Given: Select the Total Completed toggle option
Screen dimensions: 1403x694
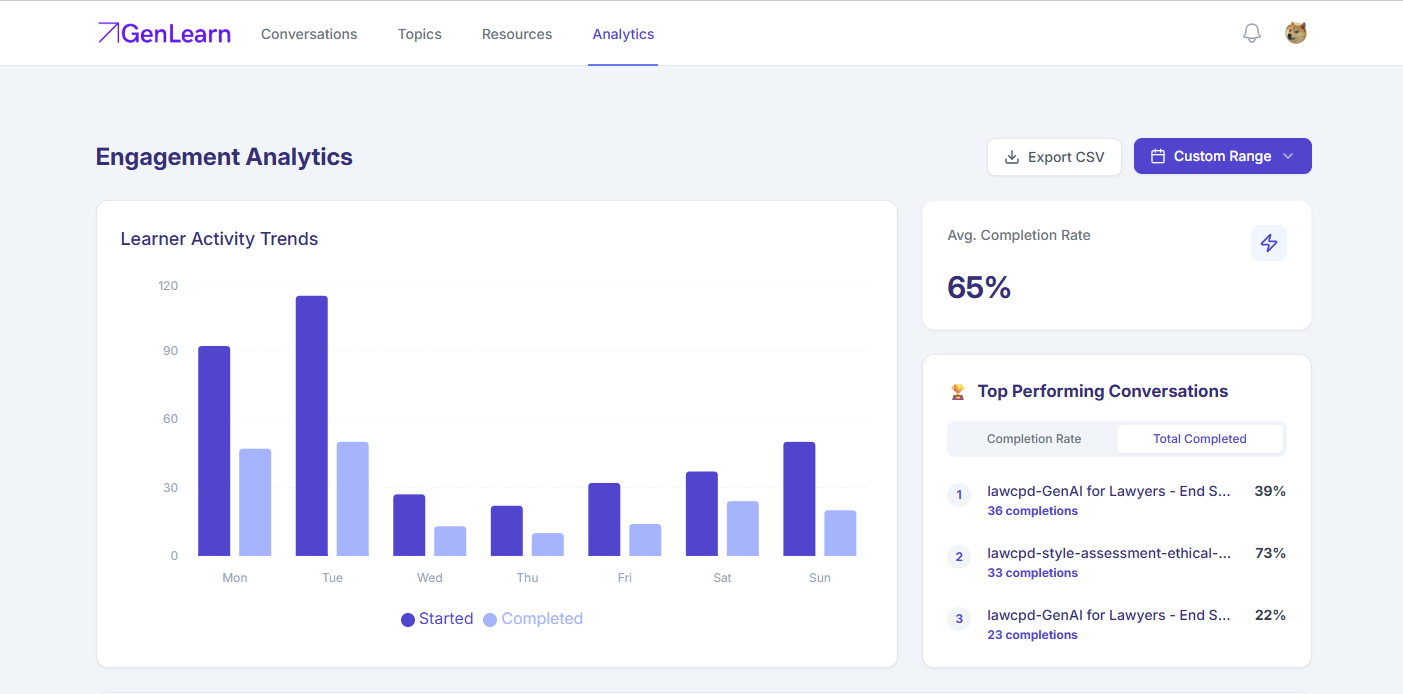Looking at the screenshot, I should pos(1199,439).
